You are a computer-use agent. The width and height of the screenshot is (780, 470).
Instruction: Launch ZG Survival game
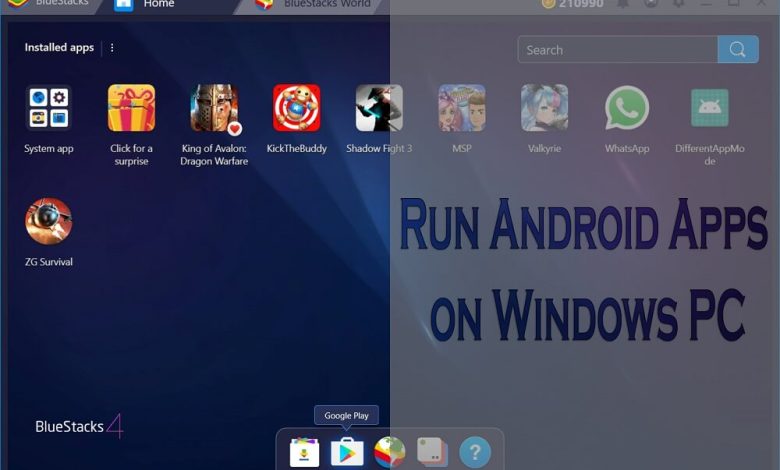tap(49, 221)
